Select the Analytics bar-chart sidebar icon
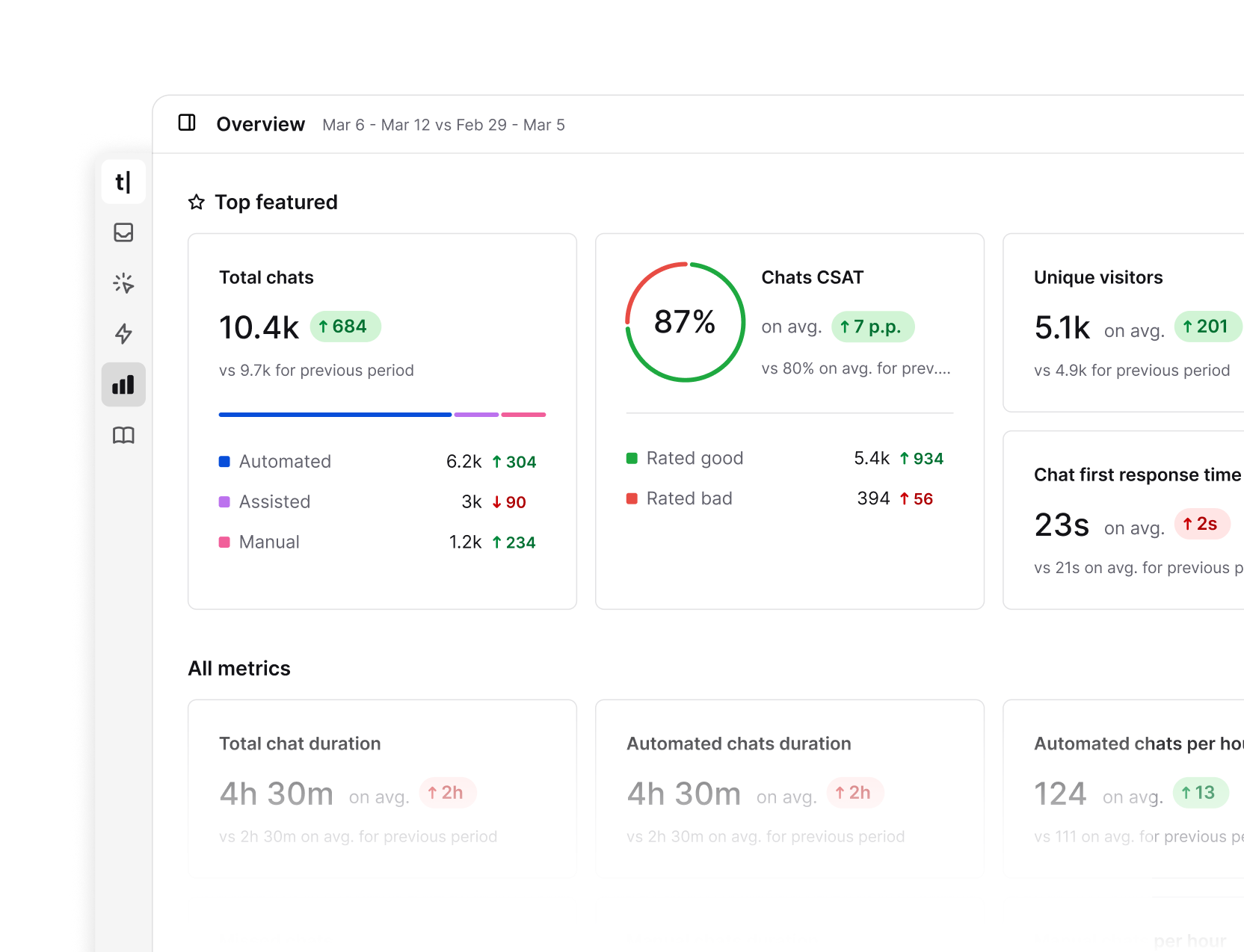The height and width of the screenshot is (952, 1244). point(123,383)
